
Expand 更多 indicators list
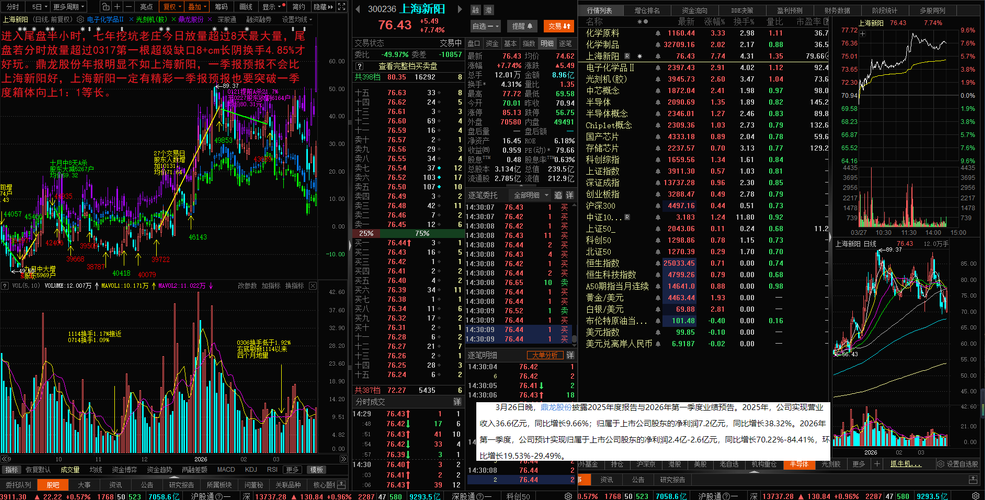coord(292,469)
